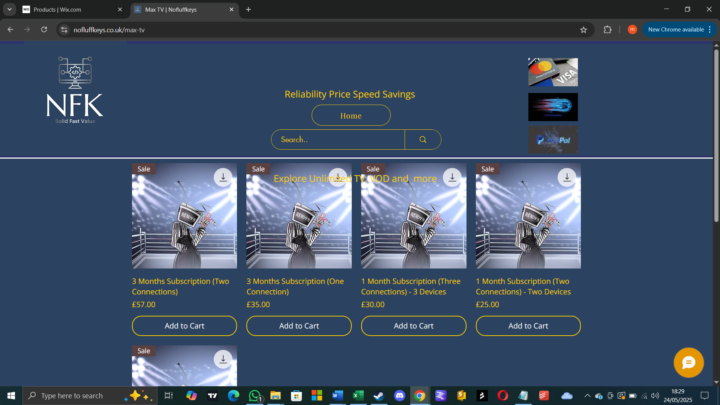
Task: Open File Explorer from the taskbar
Action: click(276, 395)
